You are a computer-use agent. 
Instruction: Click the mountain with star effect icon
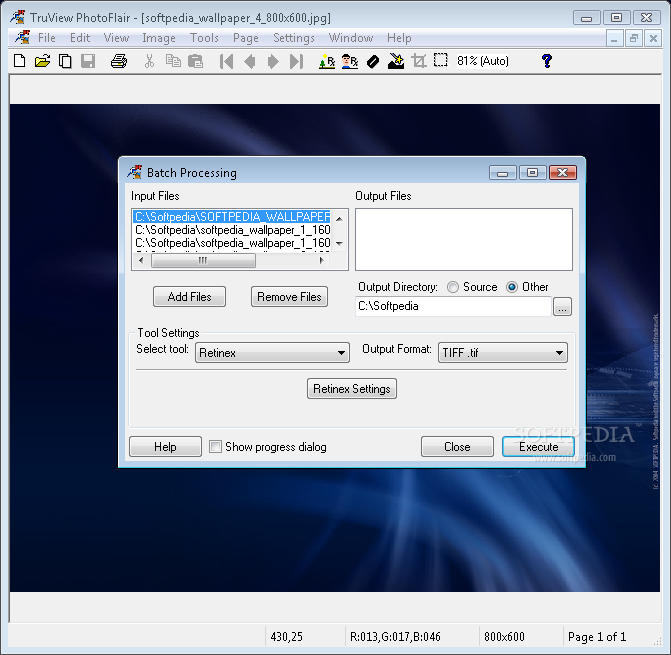[x=396, y=61]
